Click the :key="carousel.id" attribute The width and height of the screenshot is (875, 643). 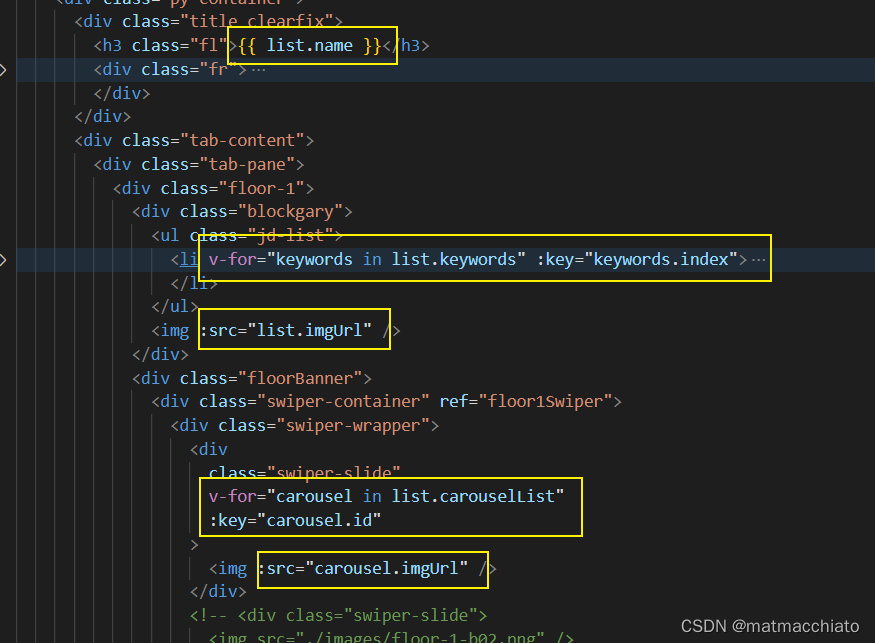(295, 520)
